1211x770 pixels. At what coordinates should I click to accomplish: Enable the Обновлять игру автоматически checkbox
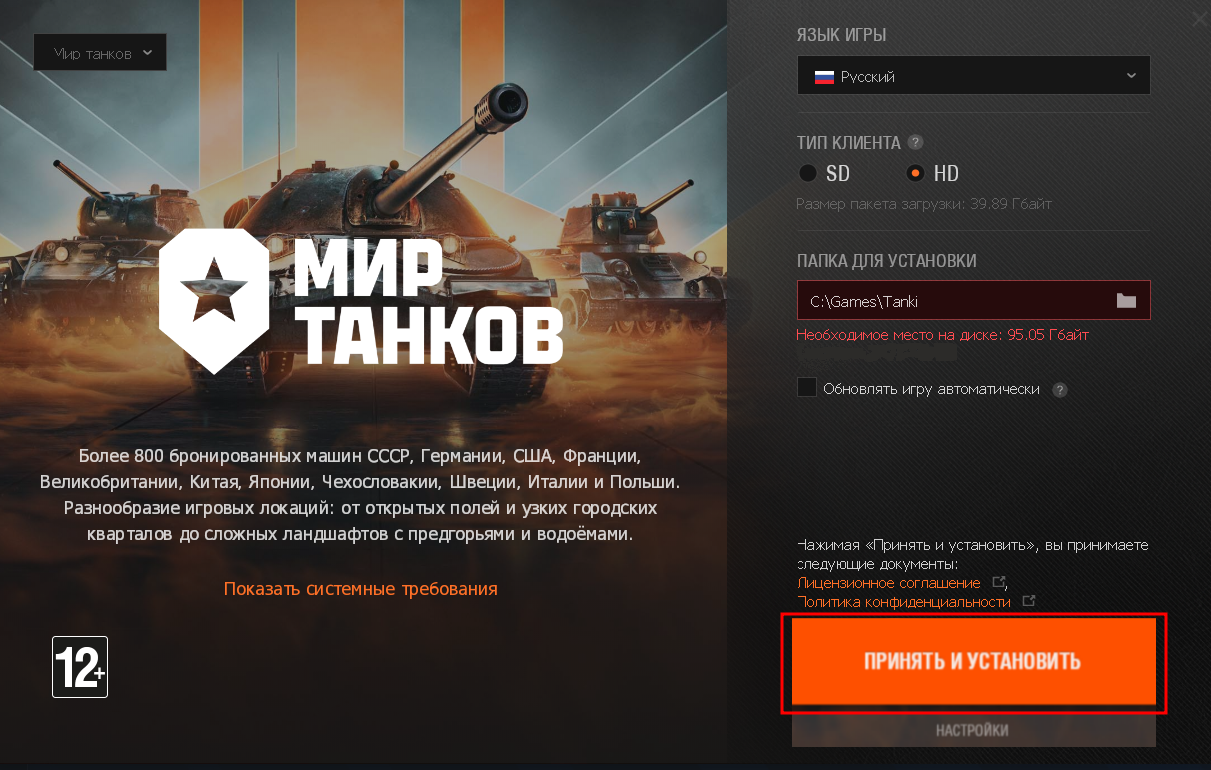click(x=807, y=388)
